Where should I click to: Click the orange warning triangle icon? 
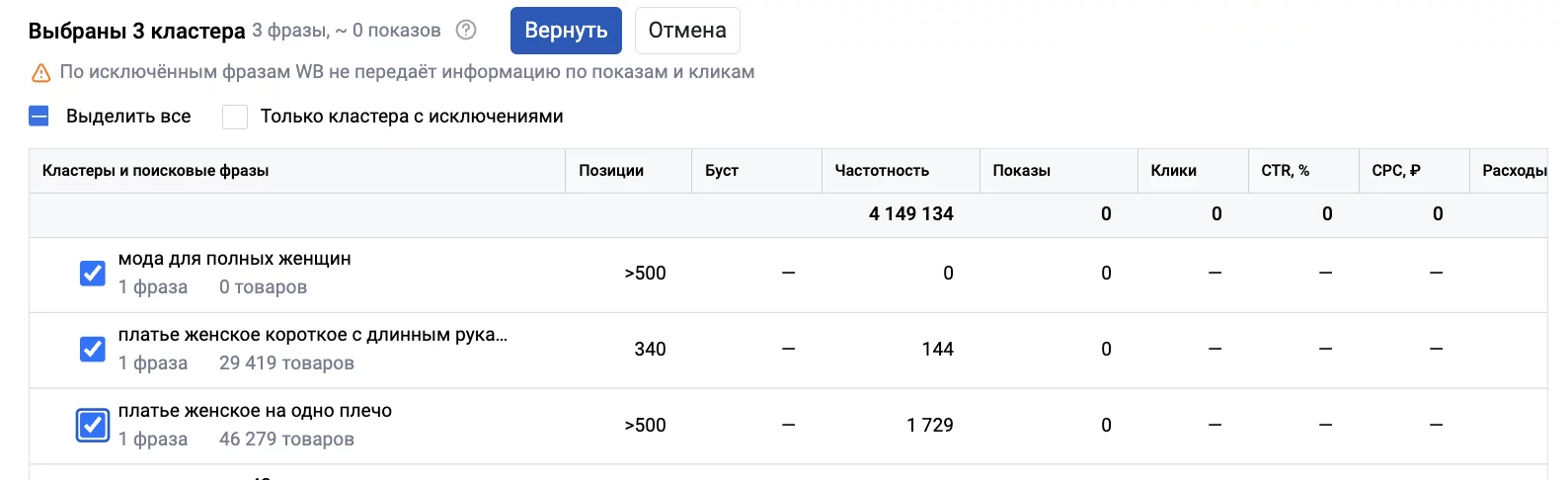[x=40, y=73]
